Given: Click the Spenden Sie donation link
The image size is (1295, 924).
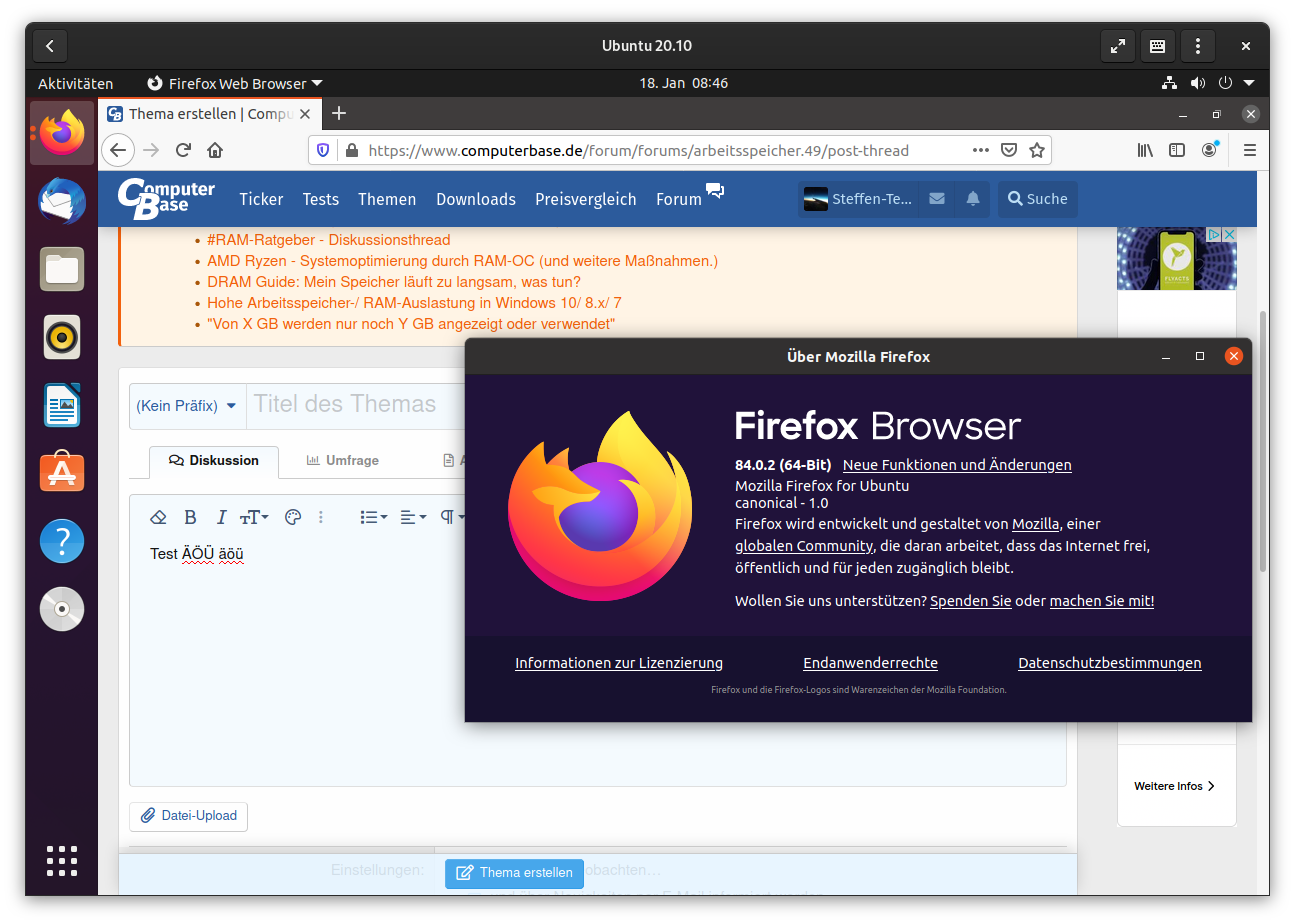Looking at the screenshot, I should (x=970, y=601).
